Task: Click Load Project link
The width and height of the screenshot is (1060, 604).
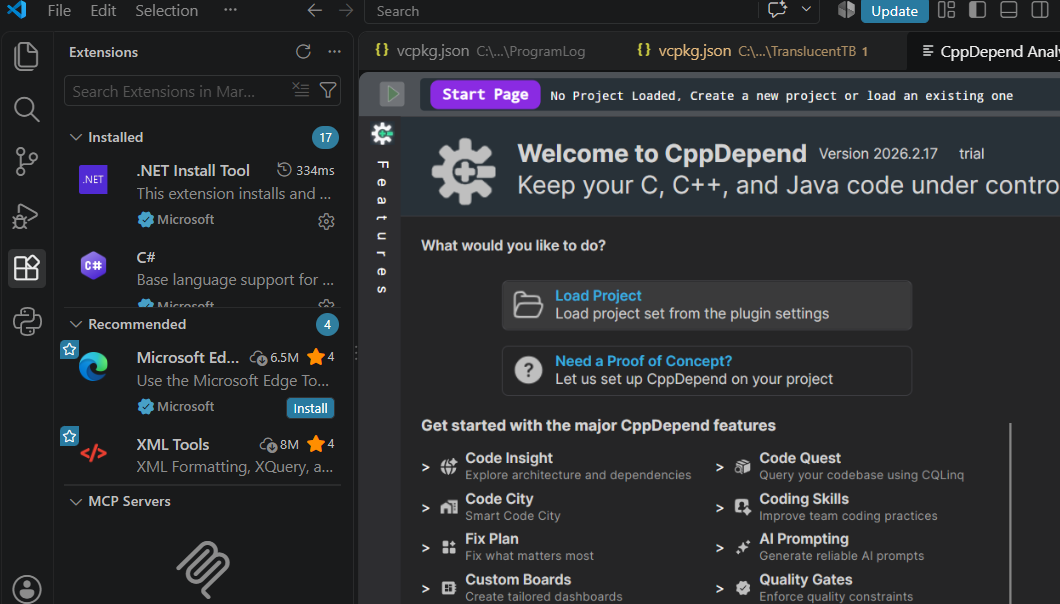Action: [598, 296]
